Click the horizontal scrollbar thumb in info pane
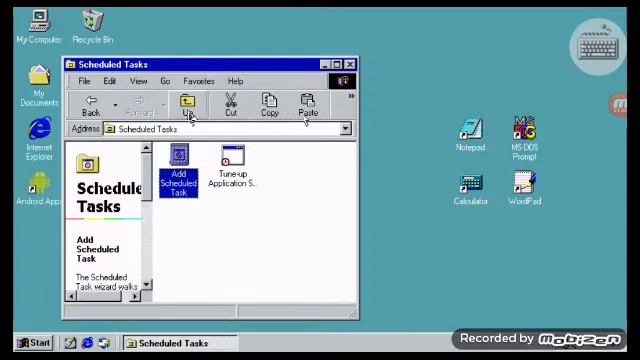The height and width of the screenshot is (360, 640). (99, 296)
